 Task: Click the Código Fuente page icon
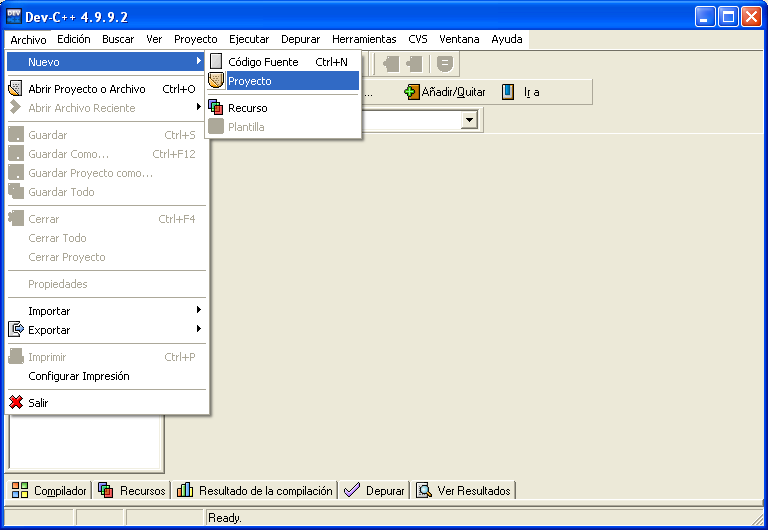[216, 61]
